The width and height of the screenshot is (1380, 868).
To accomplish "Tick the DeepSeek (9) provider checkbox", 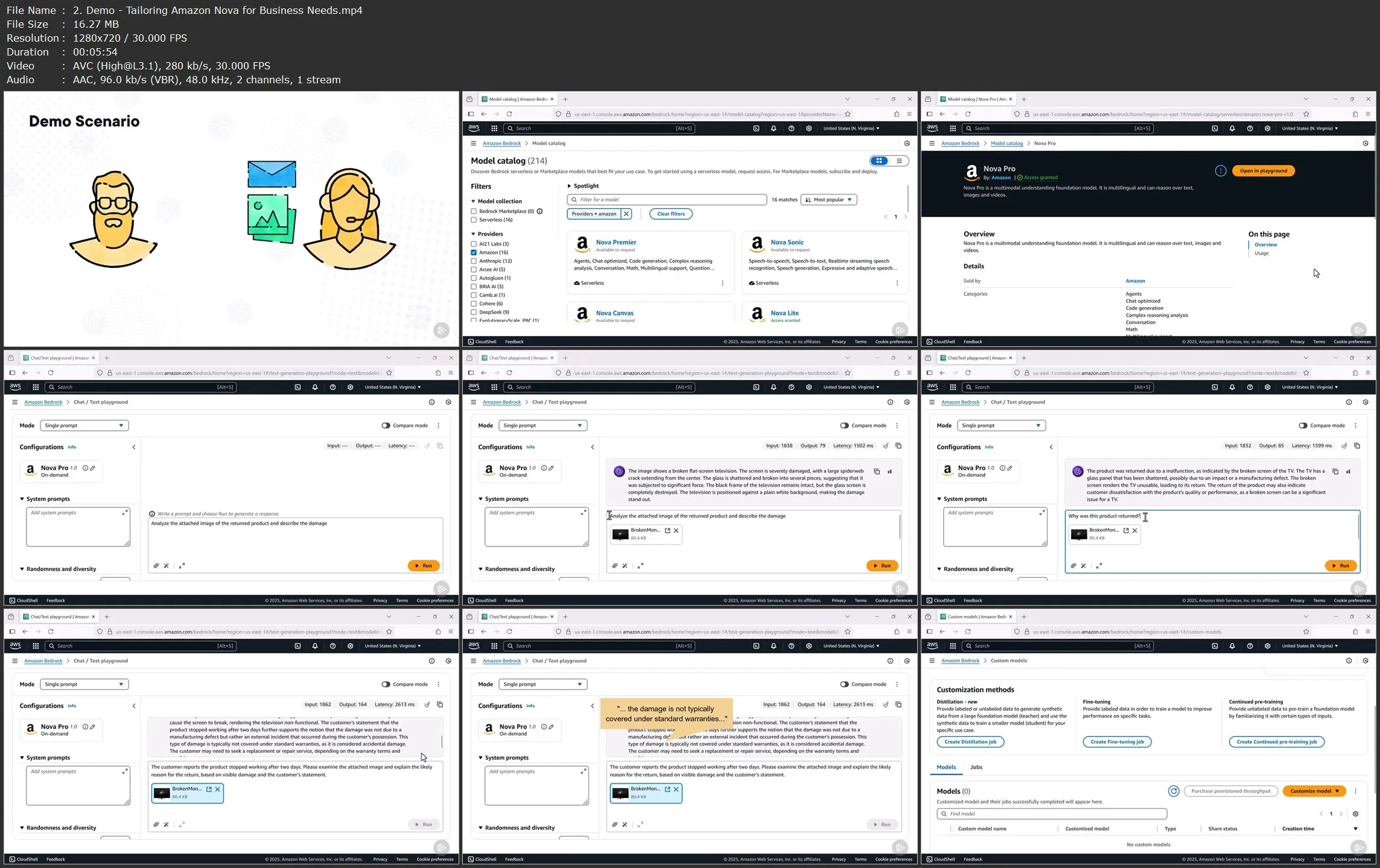I will pyautogui.click(x=474, y=312).
